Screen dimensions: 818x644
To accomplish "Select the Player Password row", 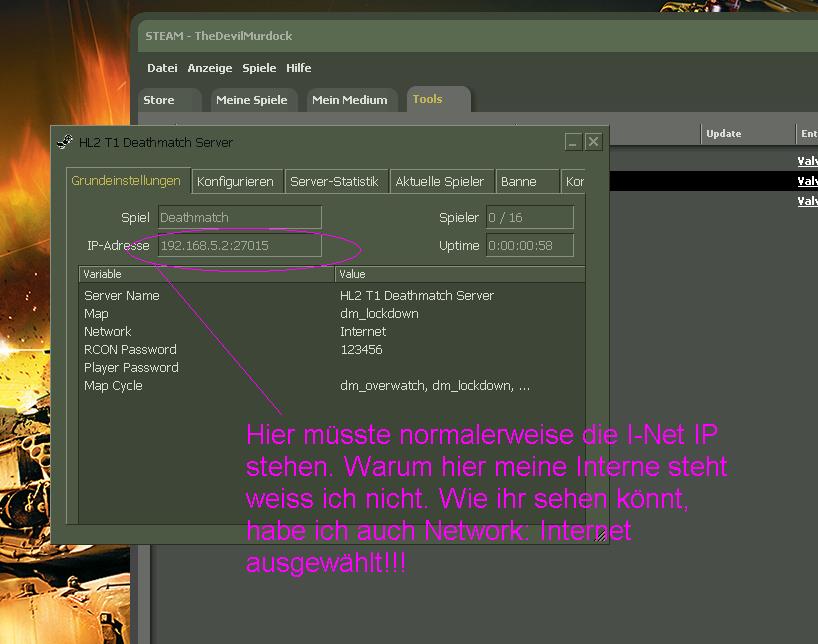I will click(332, 367).
